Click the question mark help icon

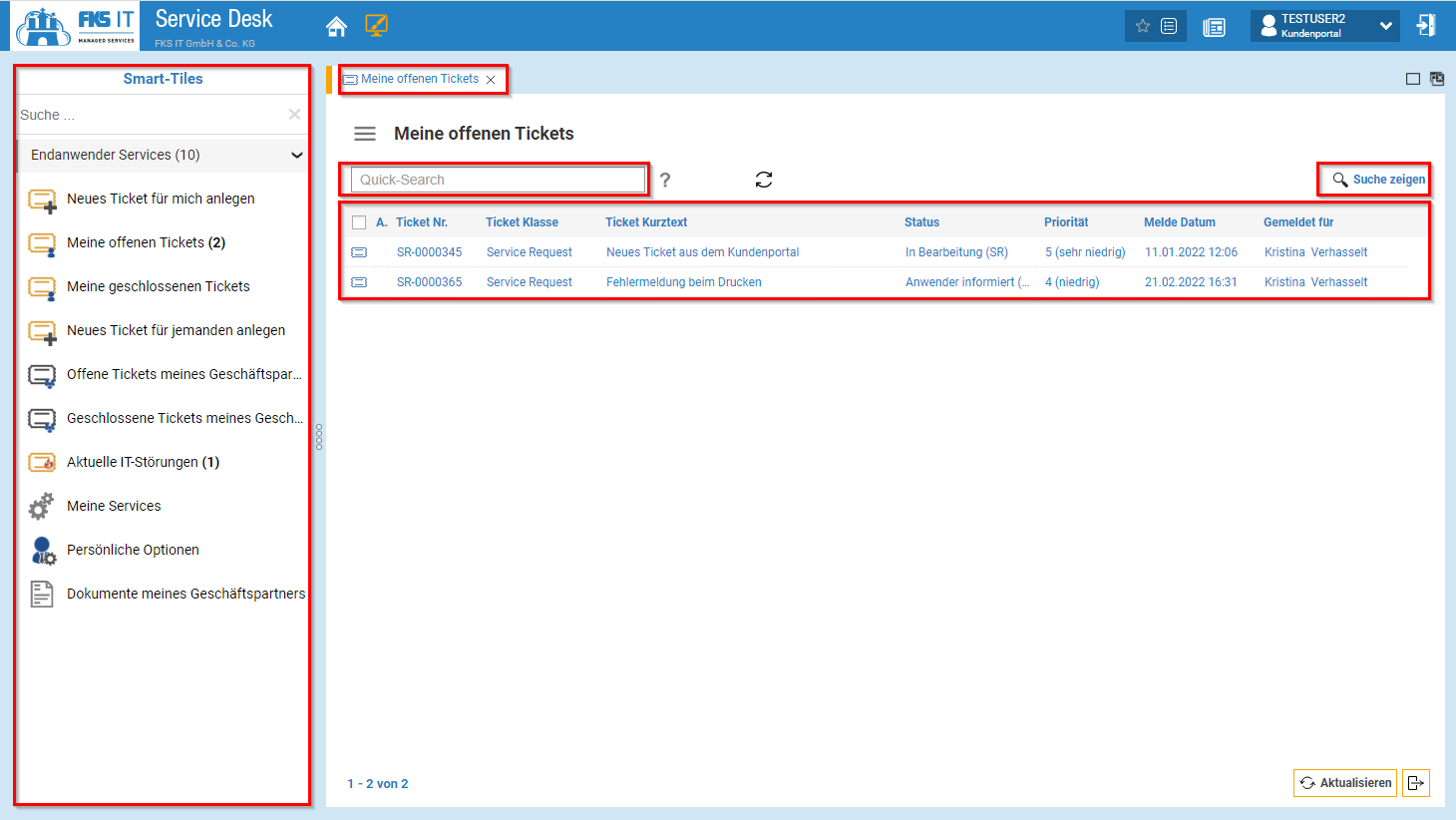(665, 180)
